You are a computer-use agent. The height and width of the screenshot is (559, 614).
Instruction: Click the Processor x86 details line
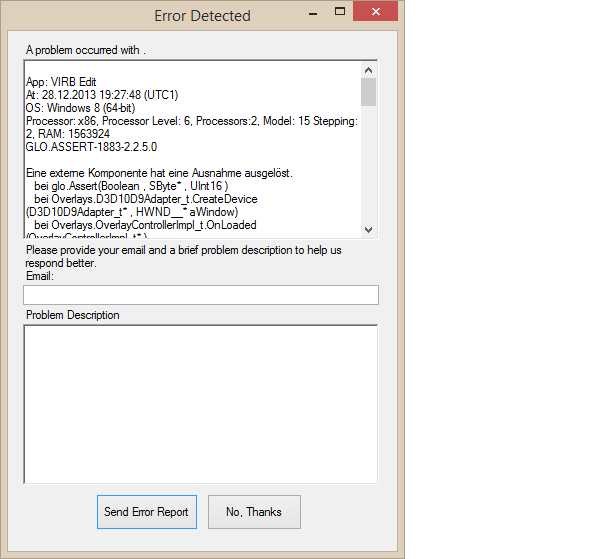coord(192,121)
